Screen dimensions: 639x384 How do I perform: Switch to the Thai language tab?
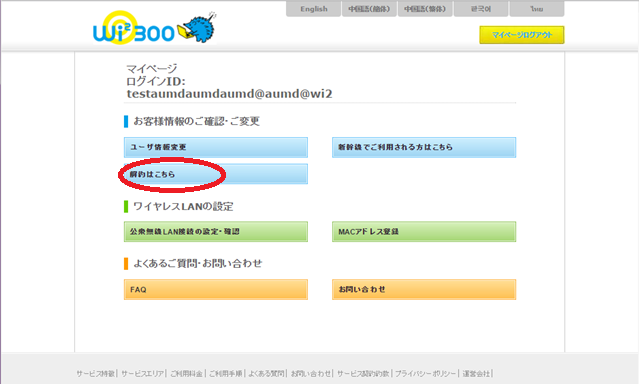[537, 9]
